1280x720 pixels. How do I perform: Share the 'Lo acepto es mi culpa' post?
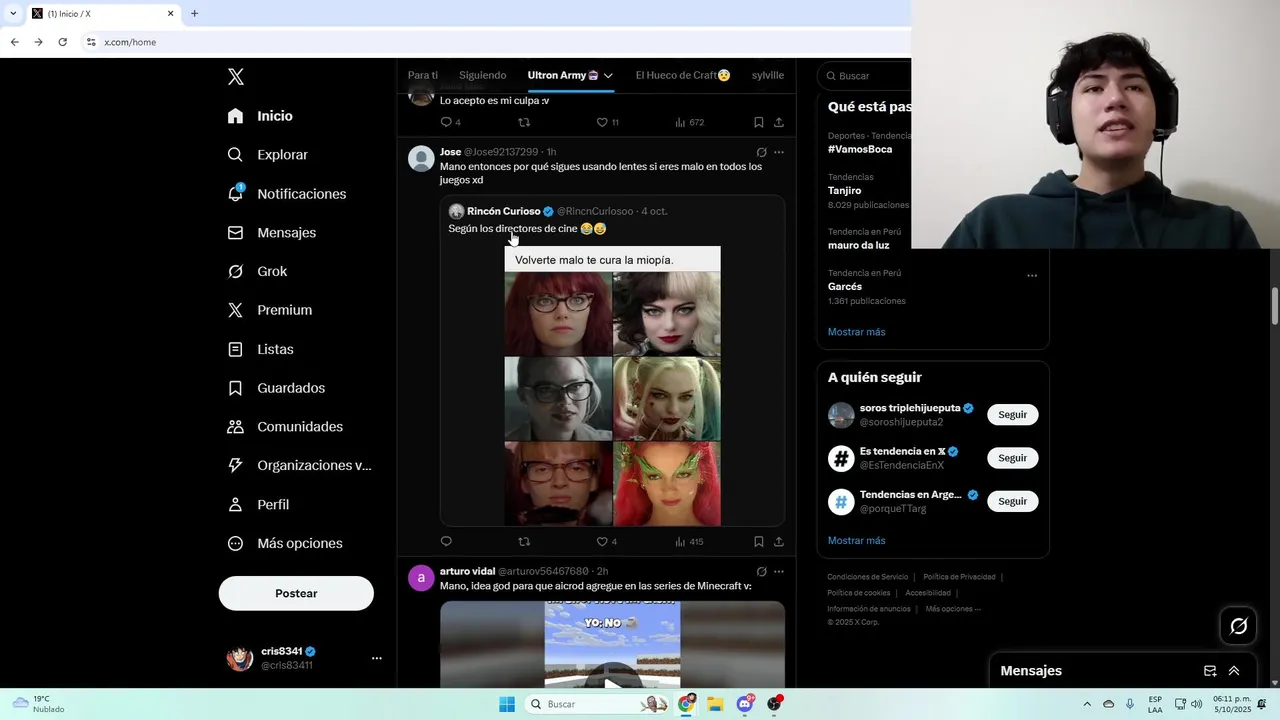[778, 122]
